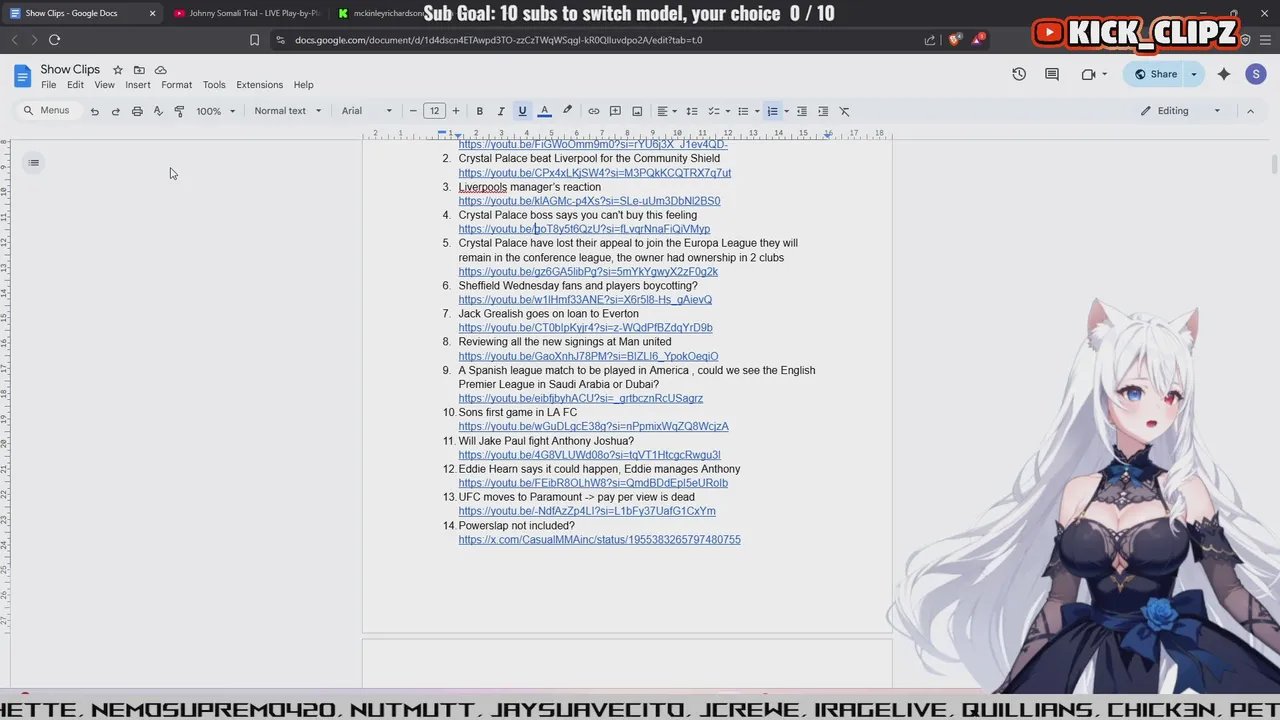Viewport: 1280px width, 720px height.
Task: Increase indent of the list
Action: click(823, 111)
